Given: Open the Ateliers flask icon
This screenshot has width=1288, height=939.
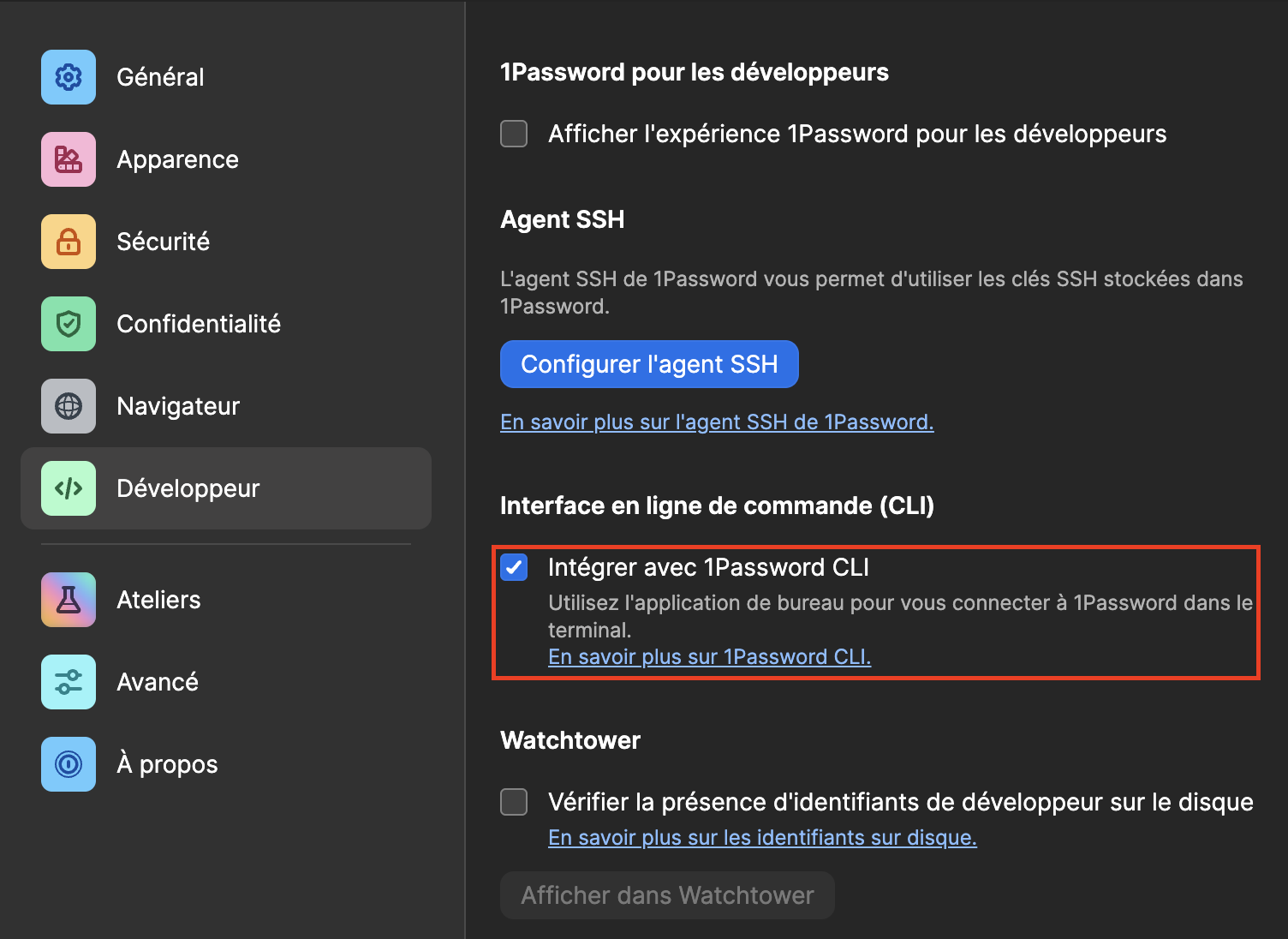Looking at the screenshot, I should pyautogui.click(x=68, y=600).
